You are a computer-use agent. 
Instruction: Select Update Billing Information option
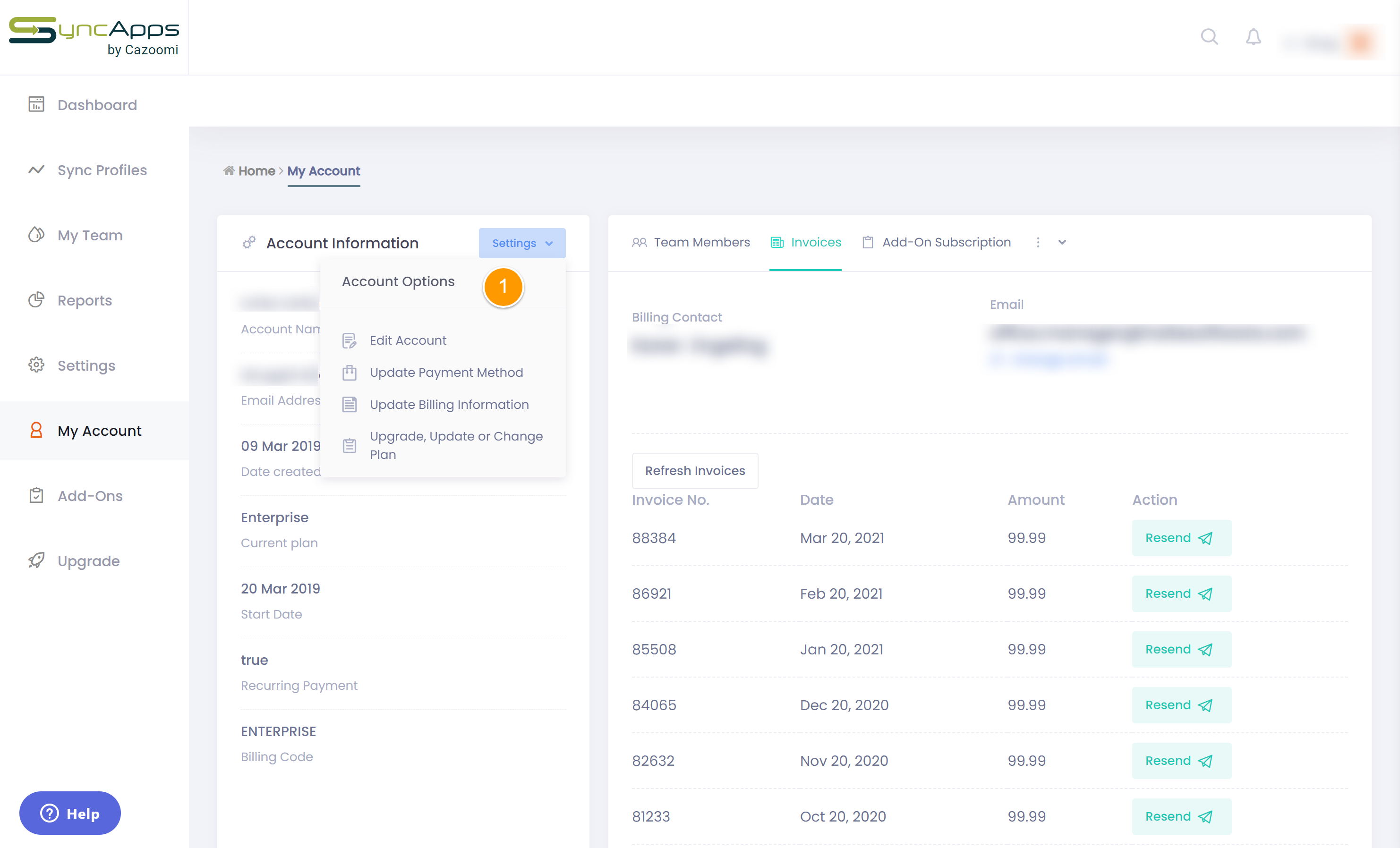(x=449, y=404)
